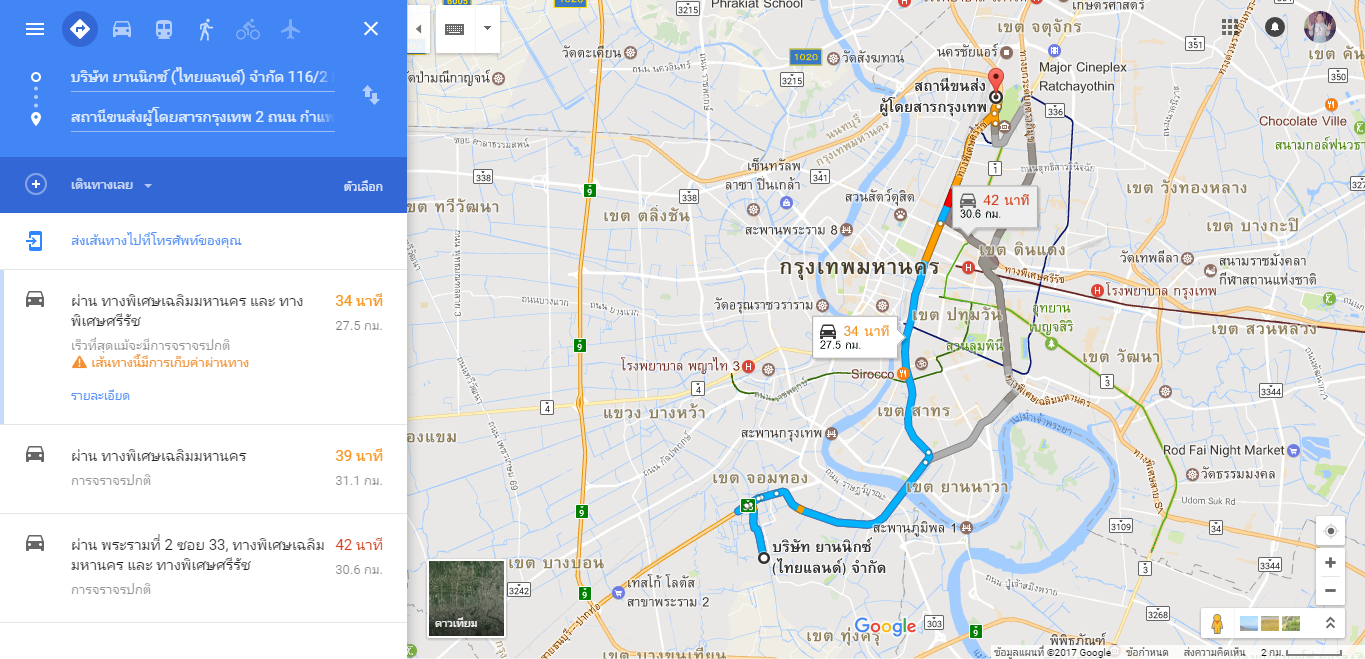1365x659 pixels.
Task: Select driving travel mode car icon
Action: 122,29
